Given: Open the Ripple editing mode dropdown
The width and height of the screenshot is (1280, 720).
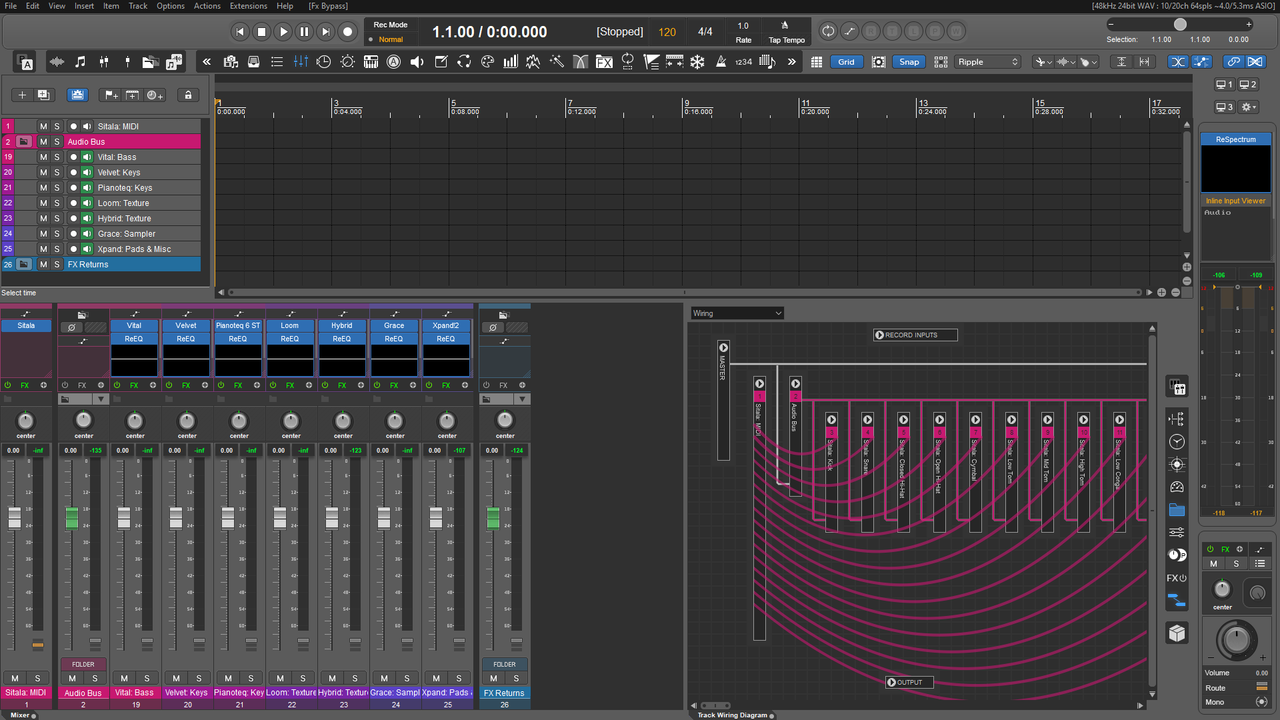Looking at the screenshot, I should tap(988, 62).
